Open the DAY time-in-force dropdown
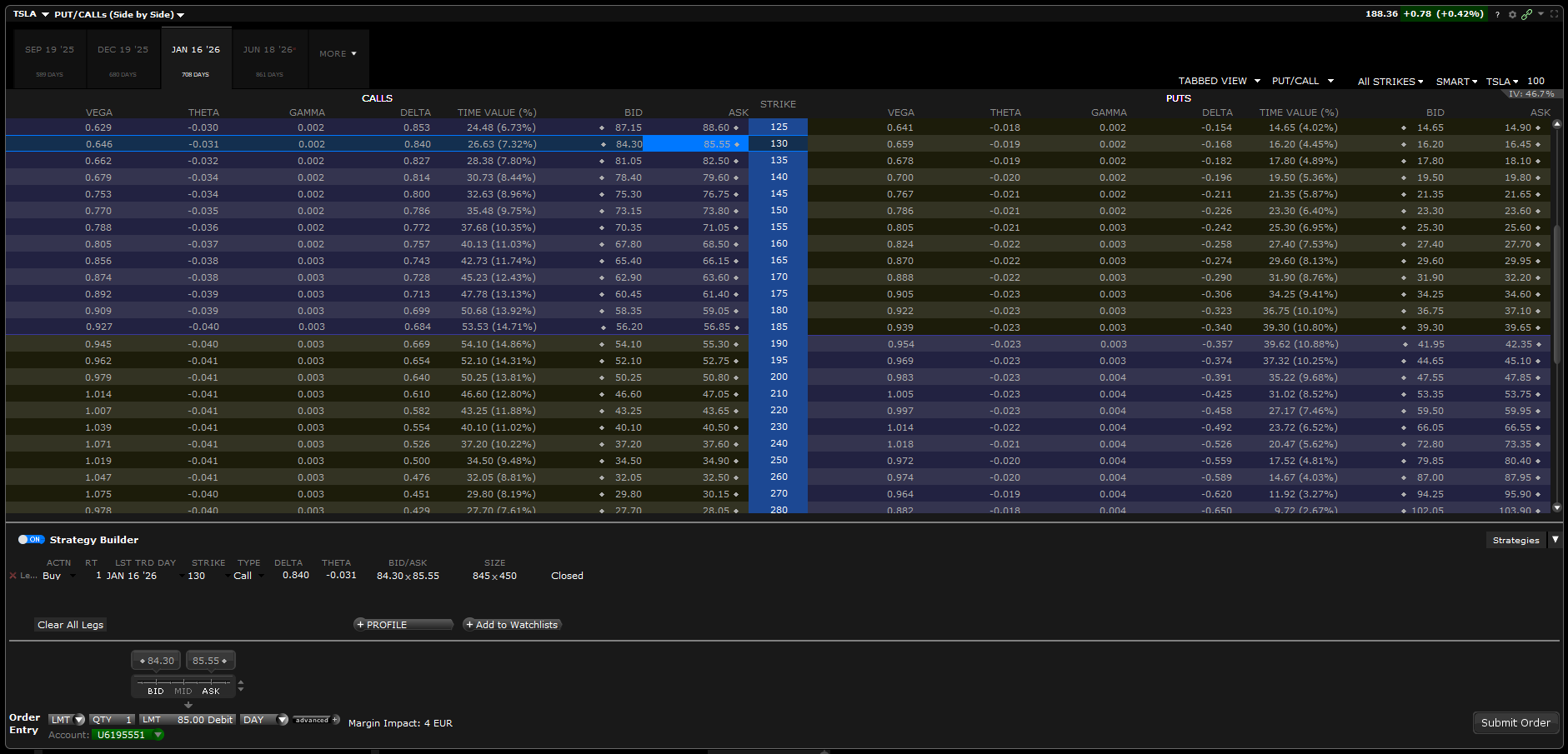 263,720
